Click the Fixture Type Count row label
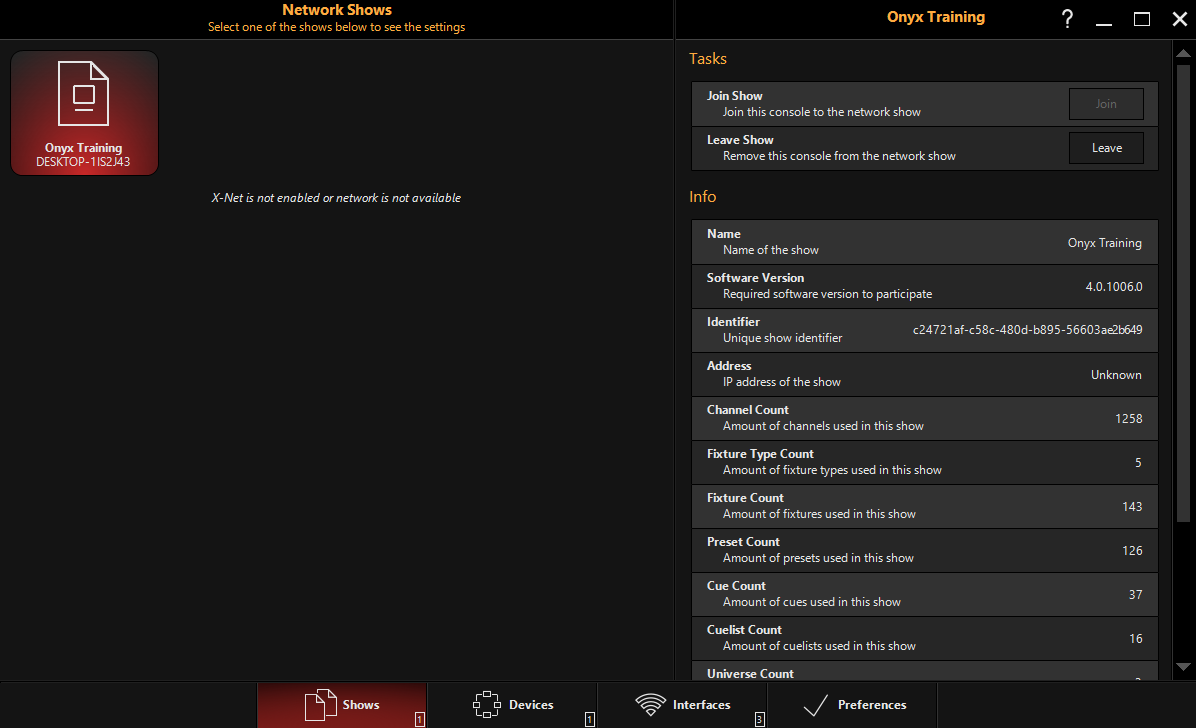This screenshot has width=1196, height=728. pos(760,454)
